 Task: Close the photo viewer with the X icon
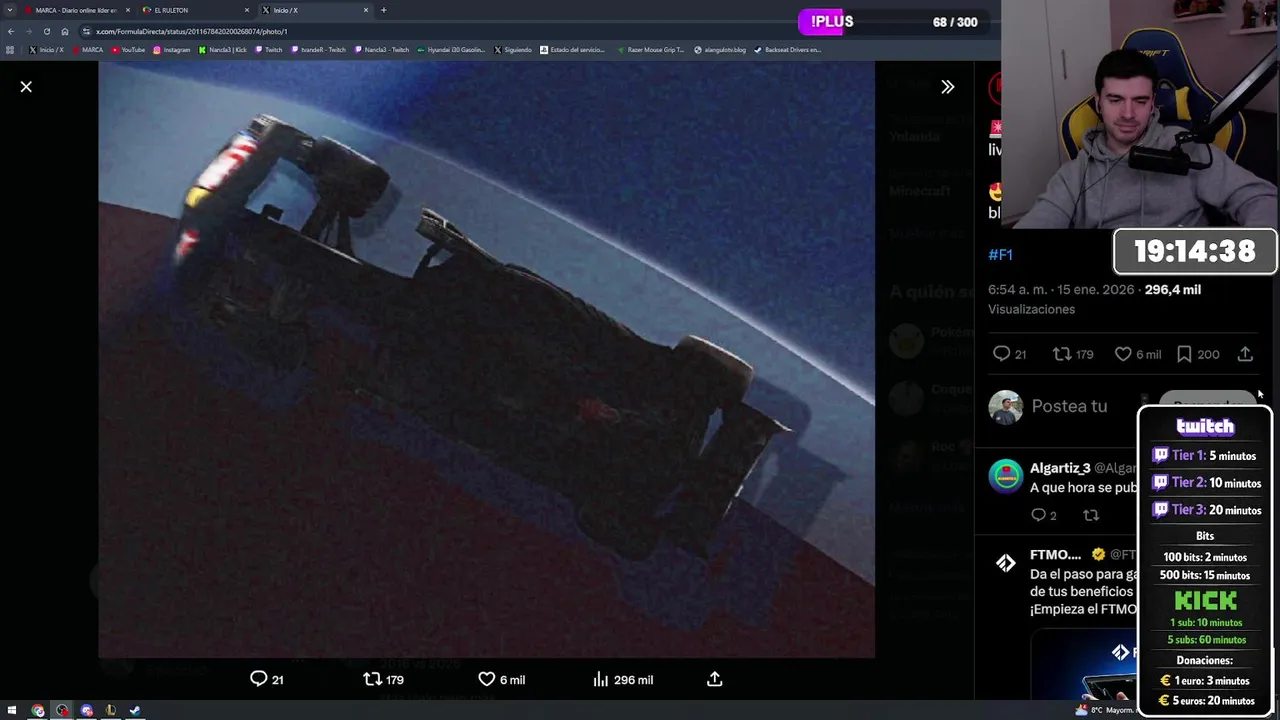click(x=26, y=87)
